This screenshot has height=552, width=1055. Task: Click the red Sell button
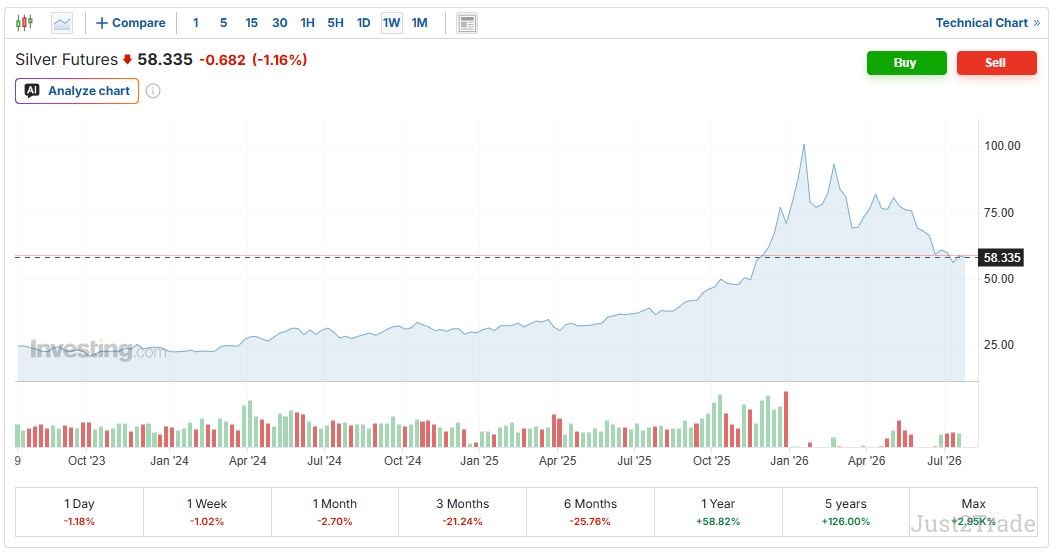click(996, 63)
